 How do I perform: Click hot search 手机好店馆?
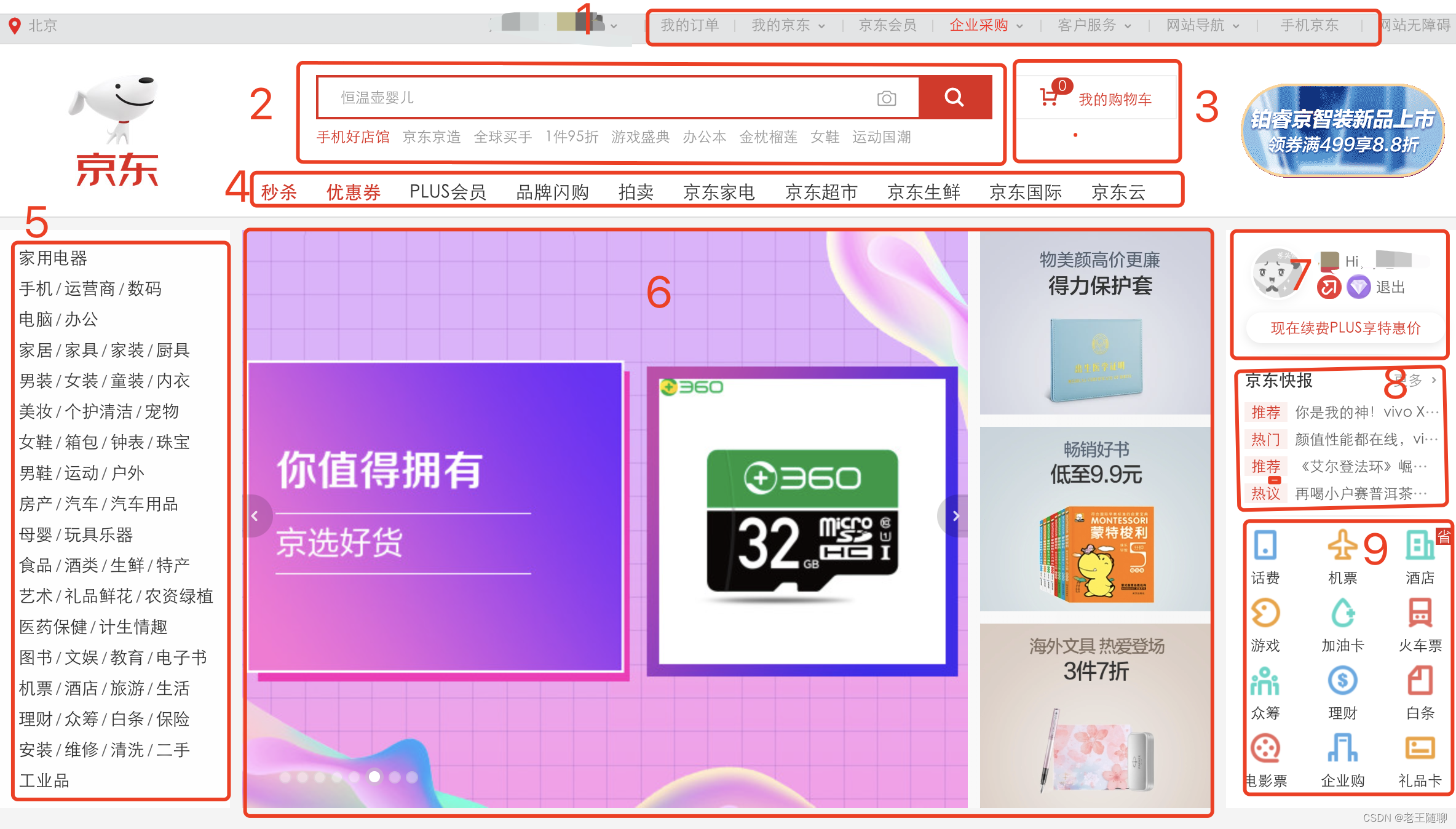pyautogui.click(x=353, y=137)
